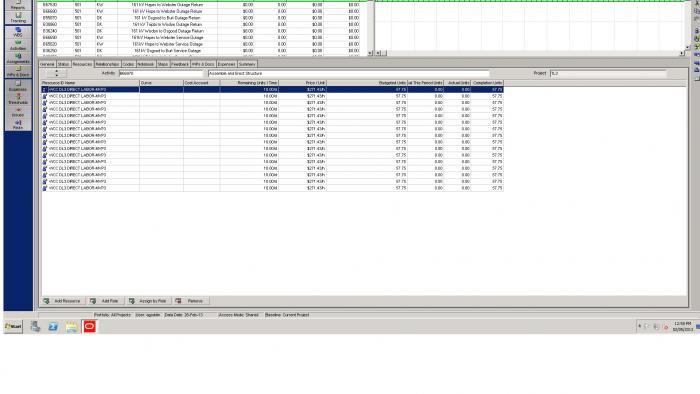The height and width of the screenshot is (394, 700).
Task: Open WPs & Docs in sidebar
Action: pyautogui.click(x=18, y=71)
